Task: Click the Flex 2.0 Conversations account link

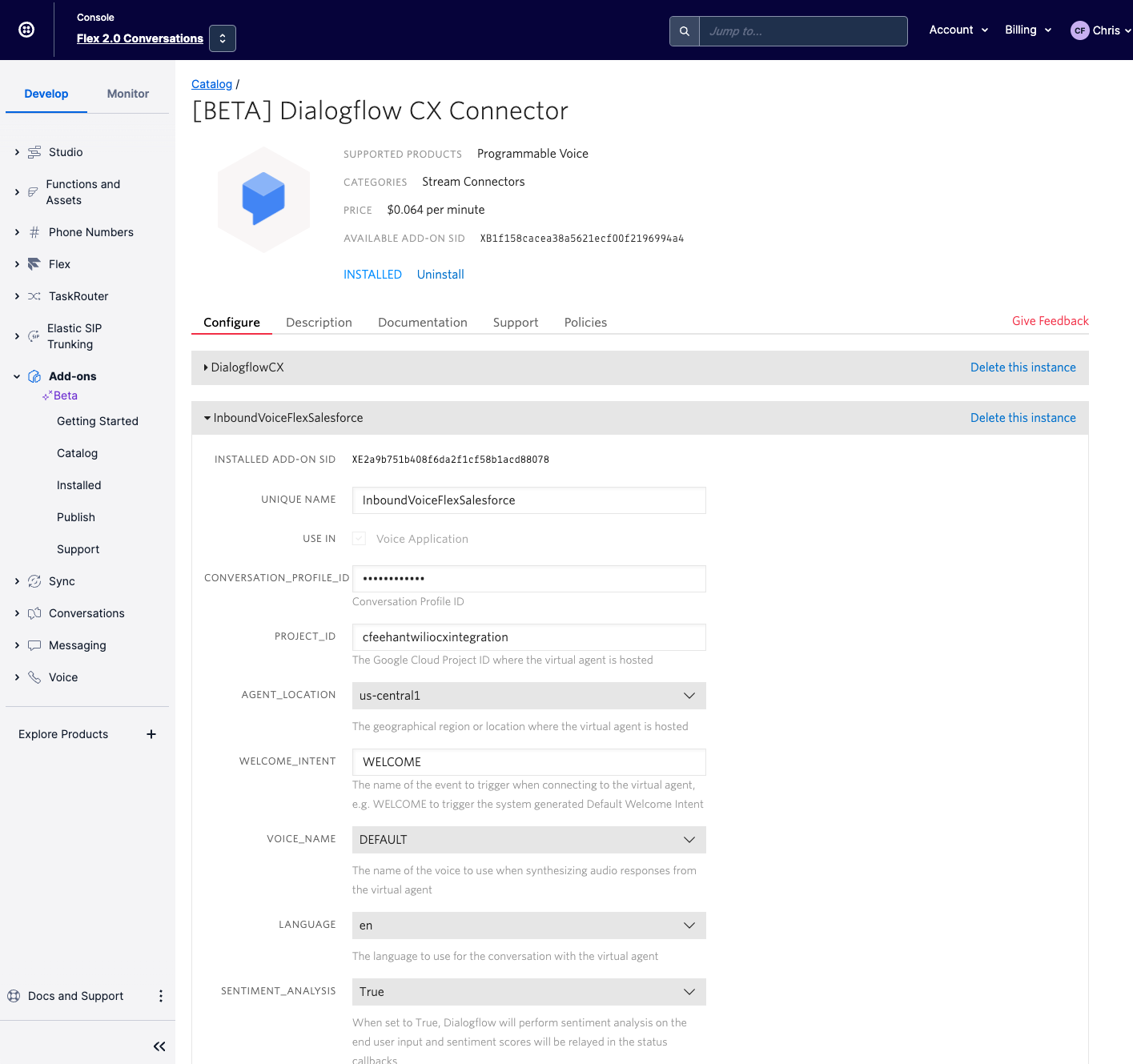Action: 140,38
